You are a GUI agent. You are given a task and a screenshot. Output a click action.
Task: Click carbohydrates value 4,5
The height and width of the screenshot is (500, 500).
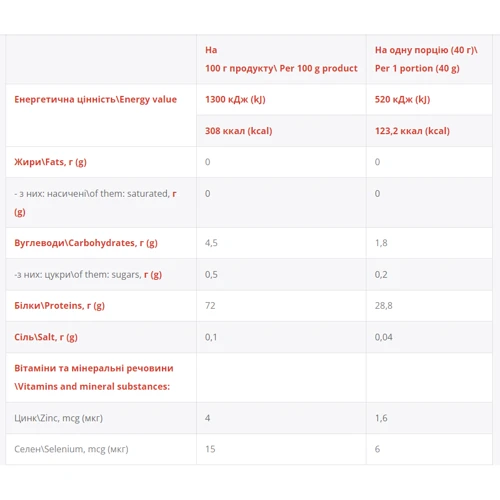pyautogui.click(x=211, y=243)
